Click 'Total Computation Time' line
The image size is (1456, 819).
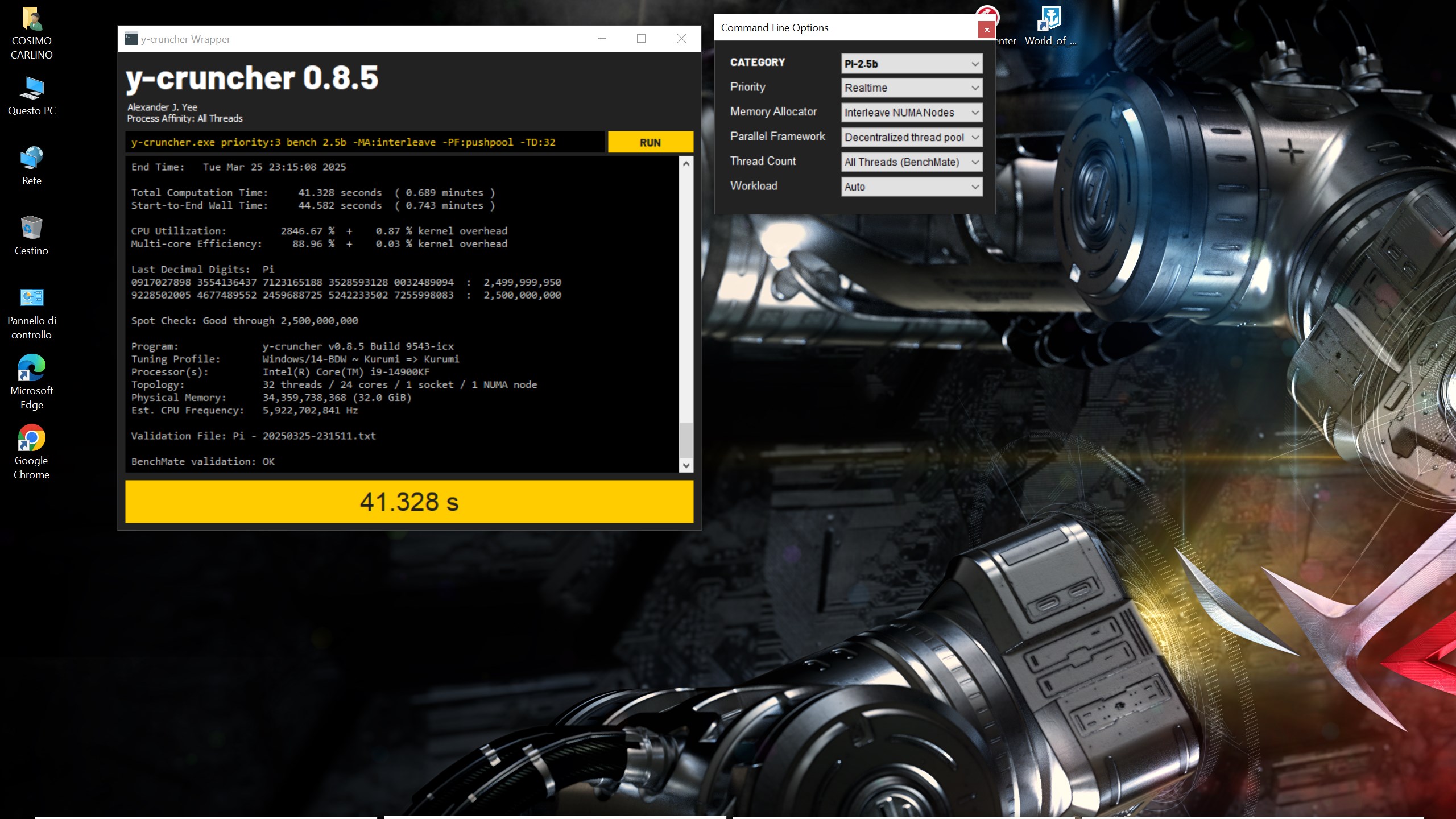(x=313, y=193)
